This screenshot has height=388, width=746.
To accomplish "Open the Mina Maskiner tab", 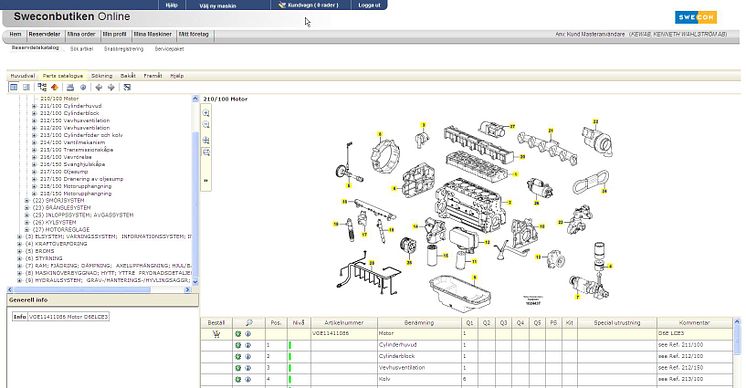I will pyautogui.click(x=153, y=35).
